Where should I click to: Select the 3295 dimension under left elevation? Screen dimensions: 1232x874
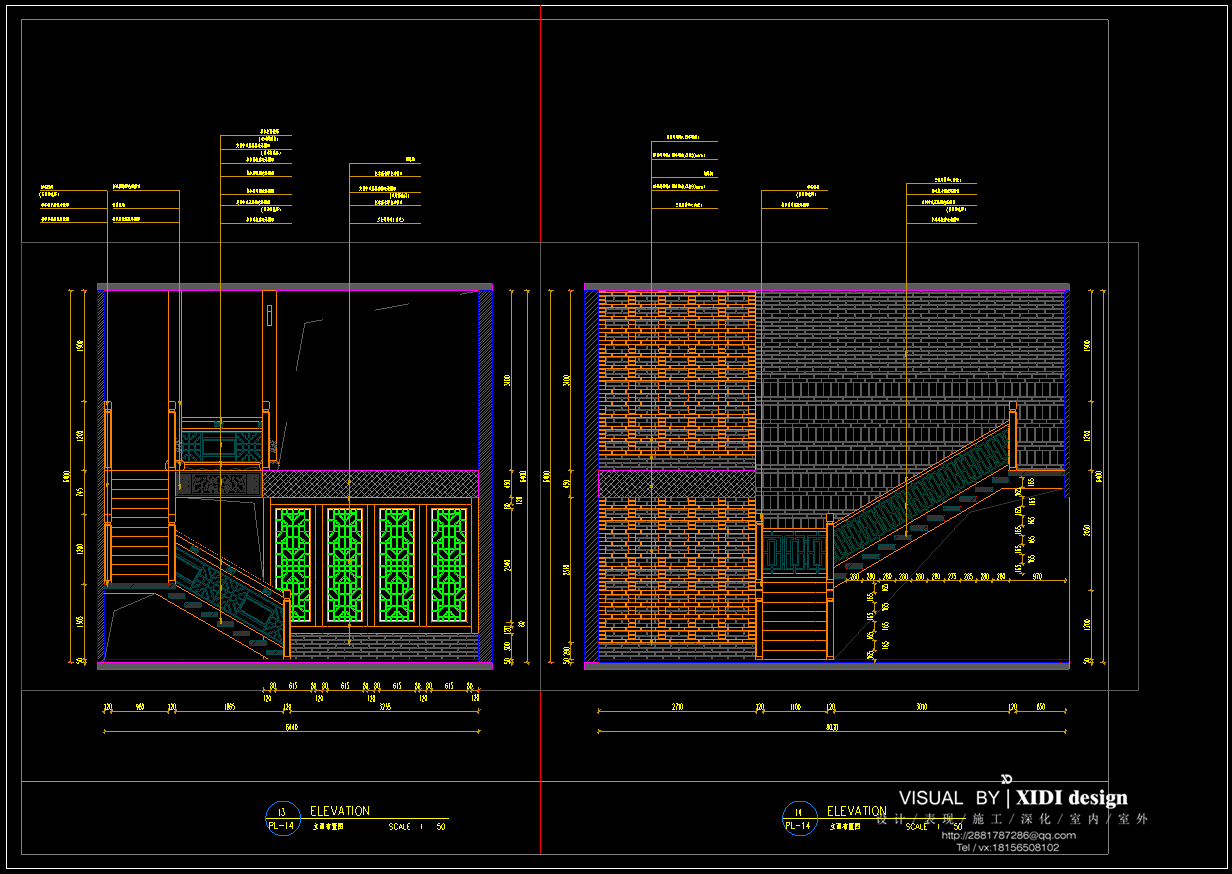pyautogui.click(x=385, y=707)
